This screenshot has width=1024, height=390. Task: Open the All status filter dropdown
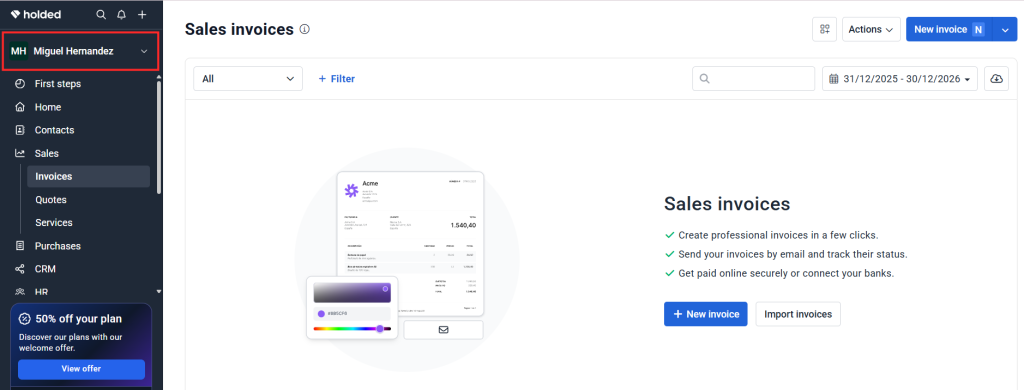tap(248, 78)
